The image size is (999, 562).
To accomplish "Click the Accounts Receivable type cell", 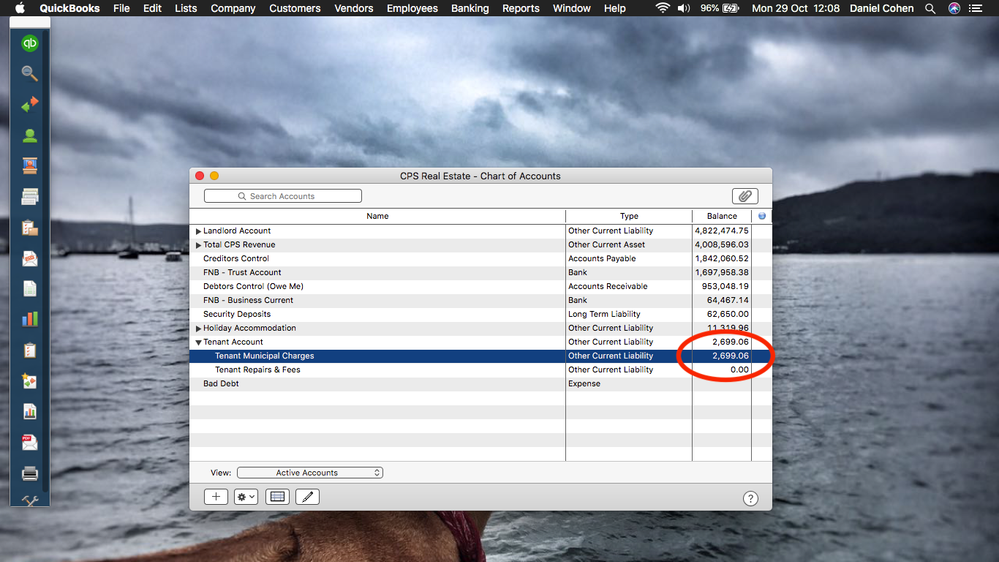I will click(x=608, y=286).
